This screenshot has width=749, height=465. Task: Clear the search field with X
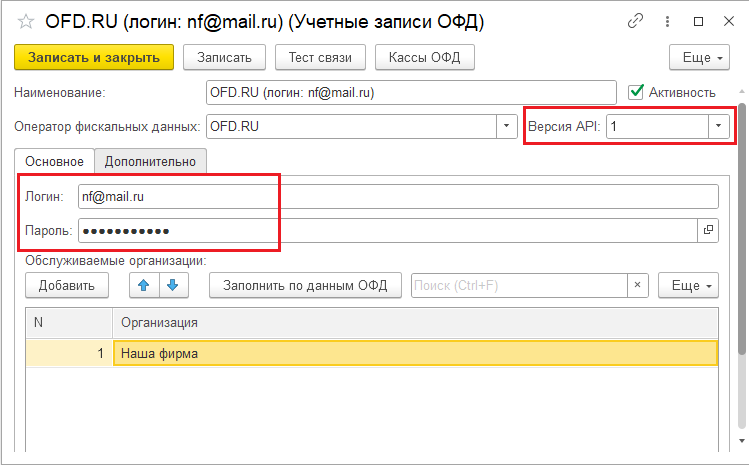637,285
